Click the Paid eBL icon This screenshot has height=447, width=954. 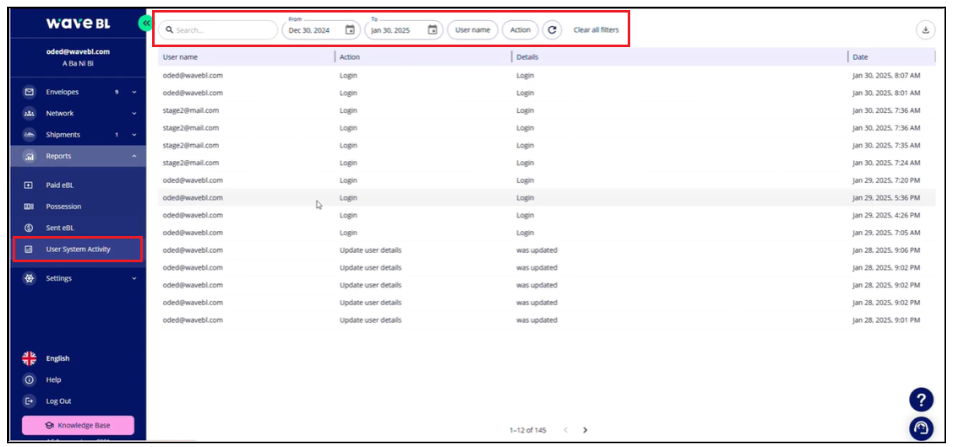coord(28,185)
